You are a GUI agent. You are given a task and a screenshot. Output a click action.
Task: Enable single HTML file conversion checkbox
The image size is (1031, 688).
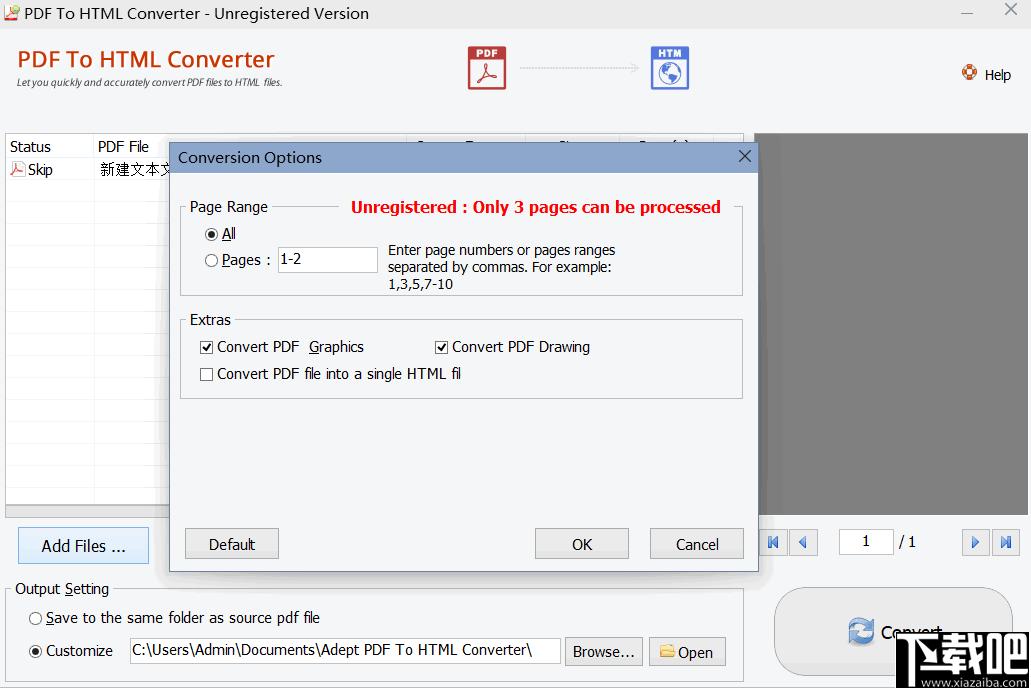pos(206,374)
